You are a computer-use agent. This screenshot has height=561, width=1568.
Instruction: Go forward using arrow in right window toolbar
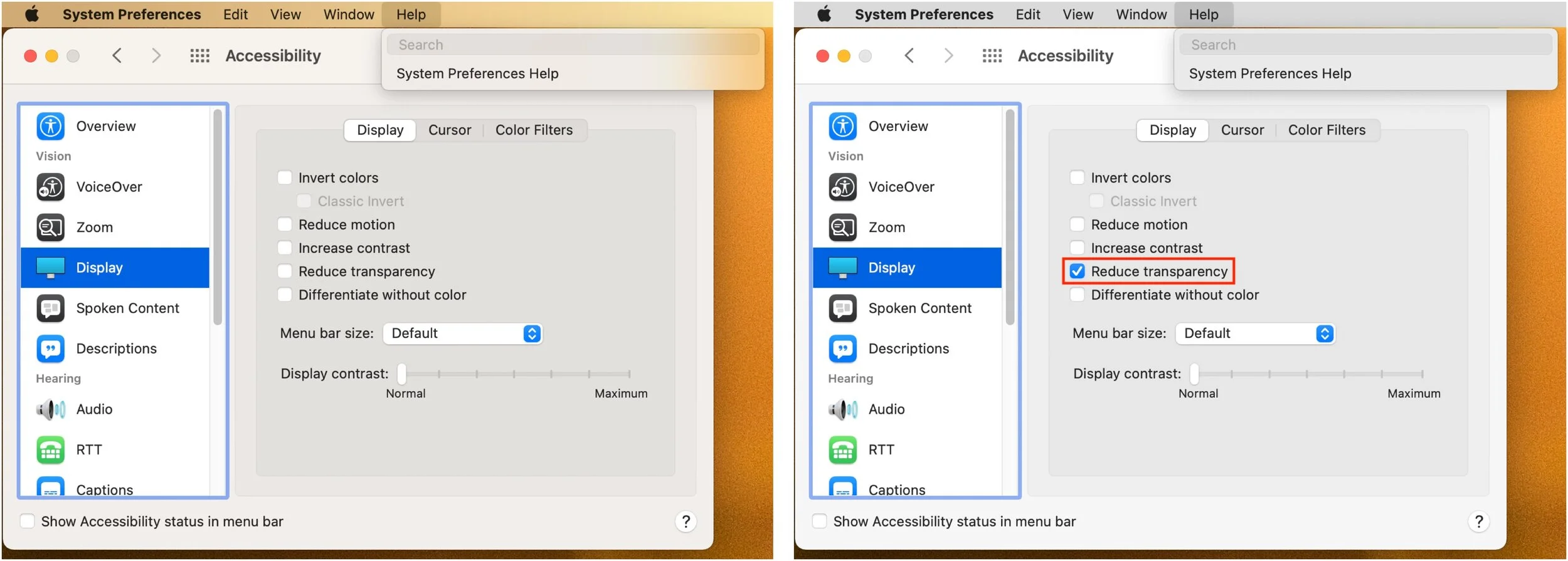click(x=948, y=56)
